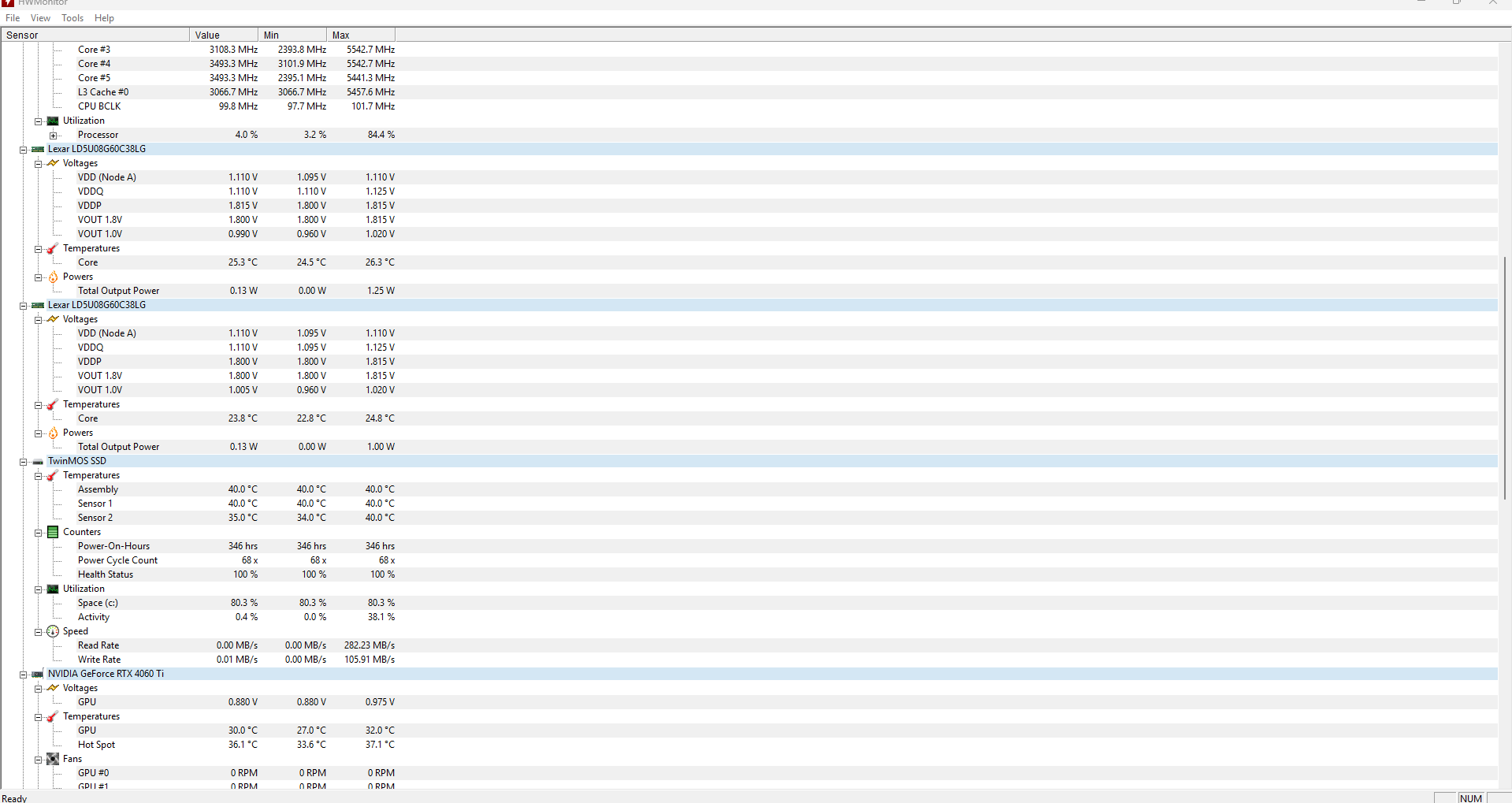Collapse the first Lexar LD5U08G60C38LG node
Image resolution: width=1512 pixels, height=803 pixels.
(x=23, y=150)
